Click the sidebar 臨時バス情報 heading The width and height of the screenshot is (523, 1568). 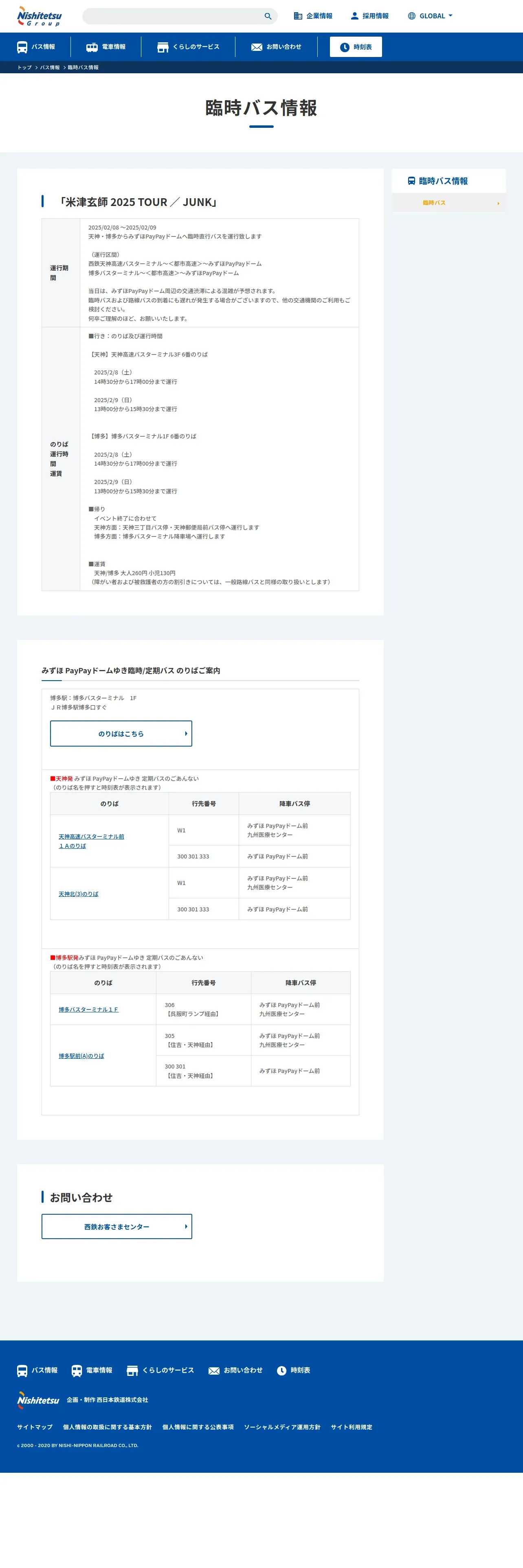point(443,181)
